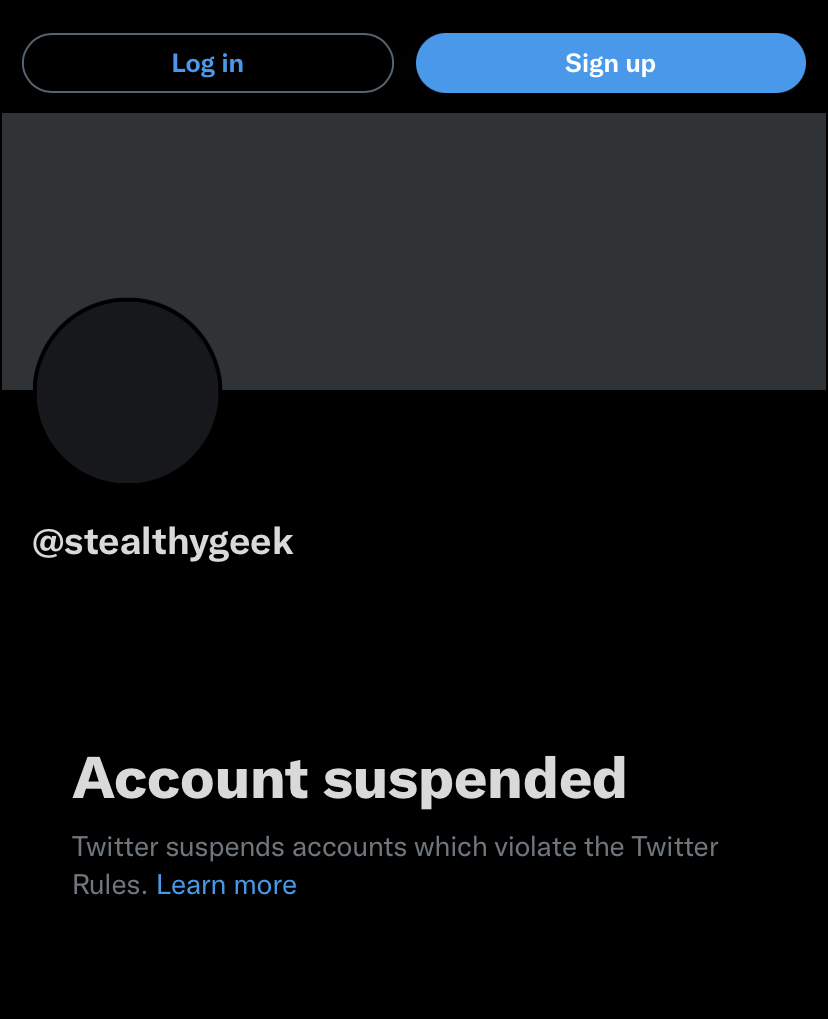Follow Learn more about Twitter Rules
828x1019 pixels.
[226, 884]
